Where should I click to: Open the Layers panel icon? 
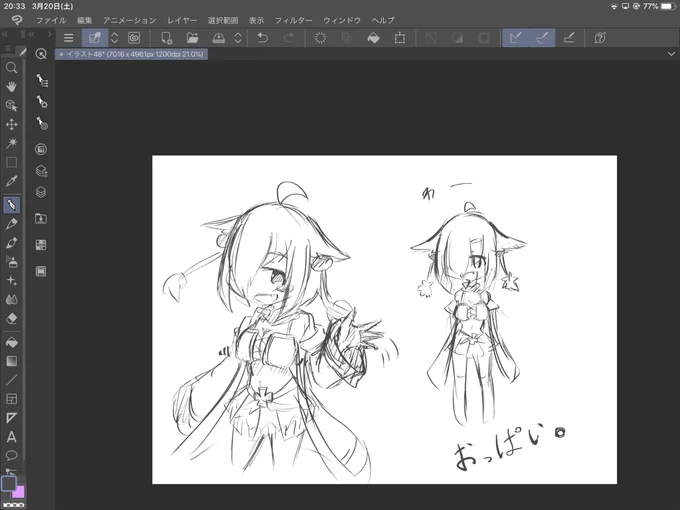[x=41, y=192]
